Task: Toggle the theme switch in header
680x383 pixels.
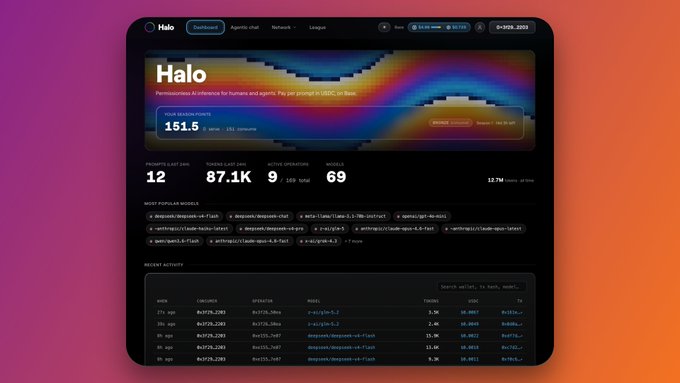Action: pos(384,27)
